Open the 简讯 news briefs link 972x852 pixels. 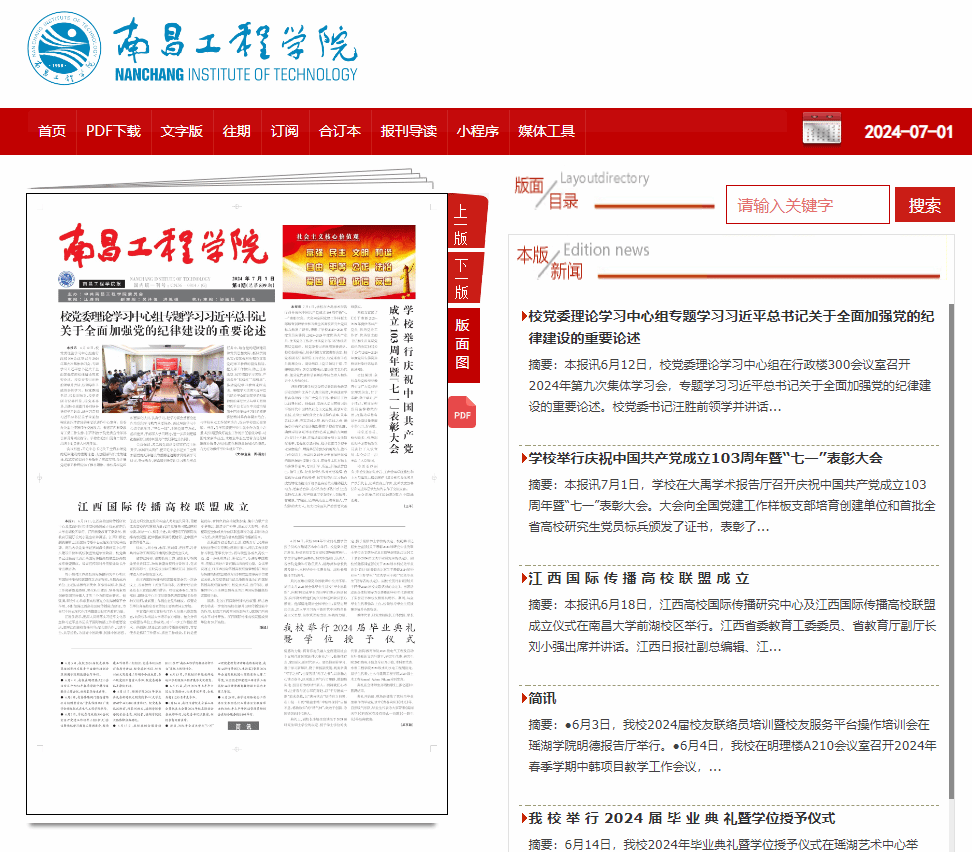click(542, 698)
